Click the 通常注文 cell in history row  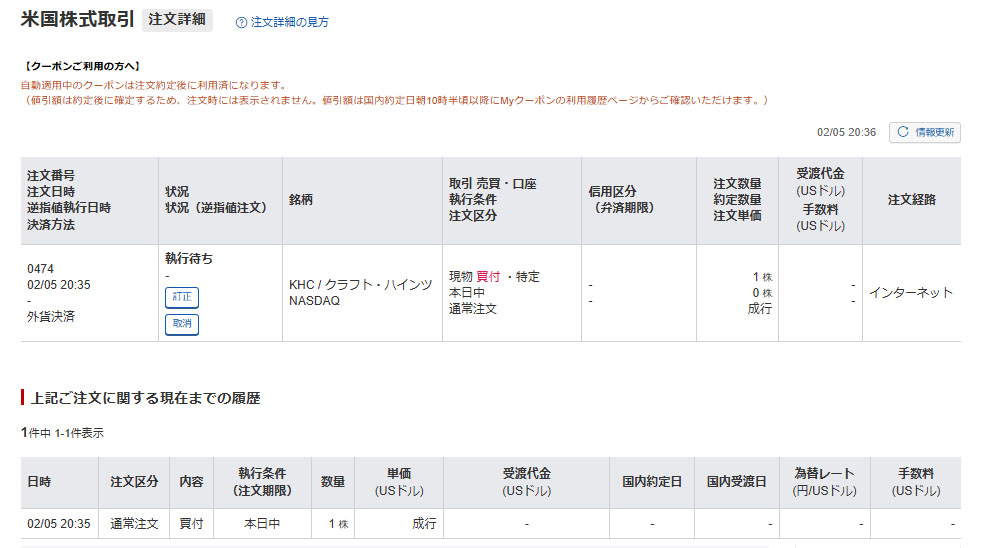134,524
